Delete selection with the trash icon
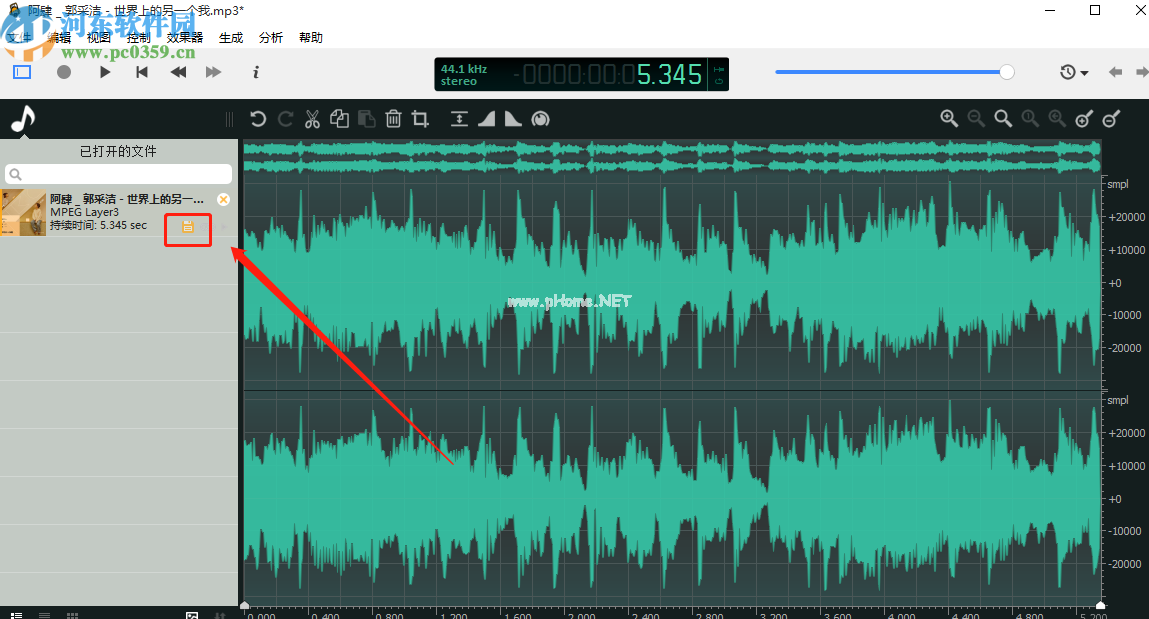 [393, 119]
